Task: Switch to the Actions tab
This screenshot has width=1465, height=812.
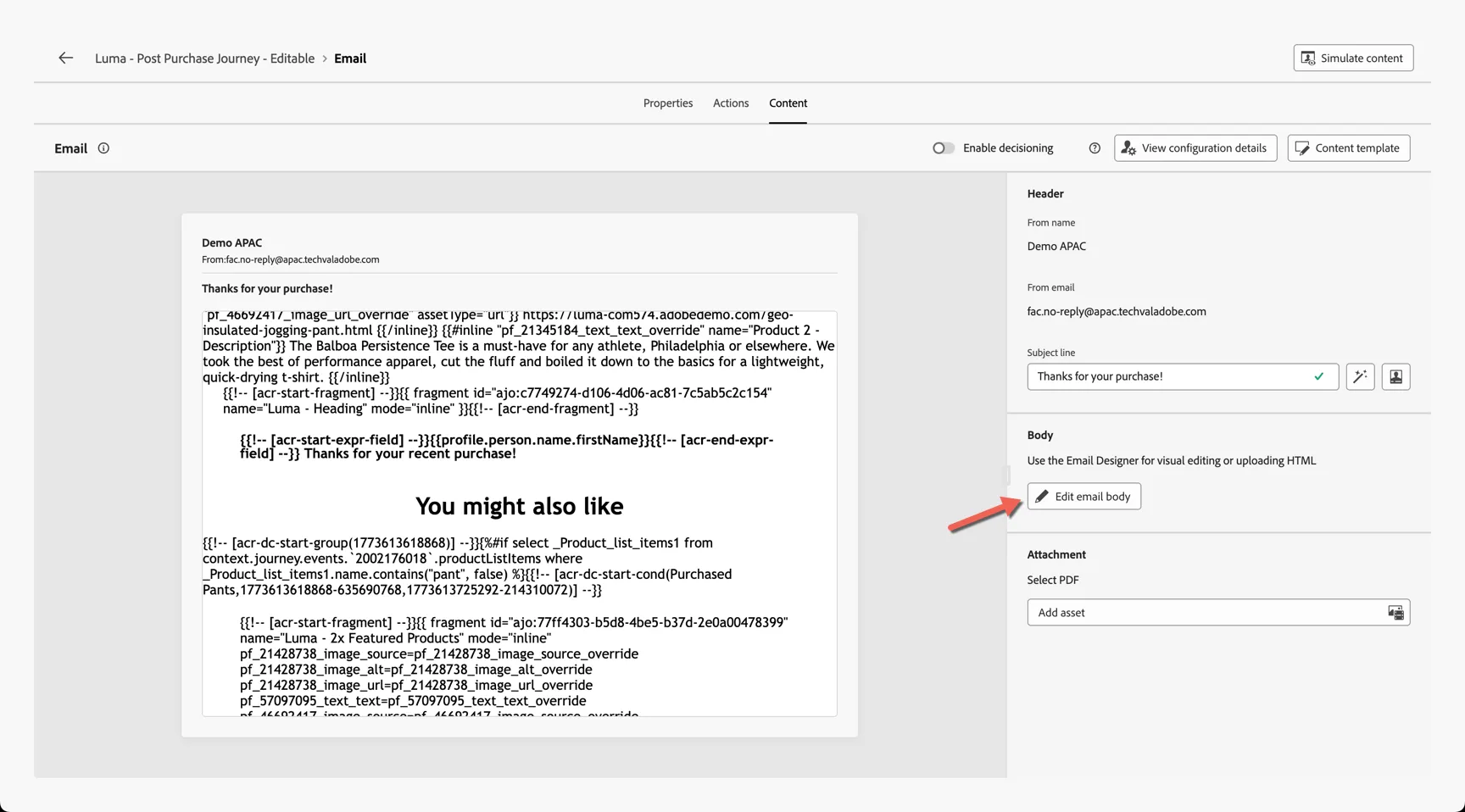Action: (x=731, y=103)
